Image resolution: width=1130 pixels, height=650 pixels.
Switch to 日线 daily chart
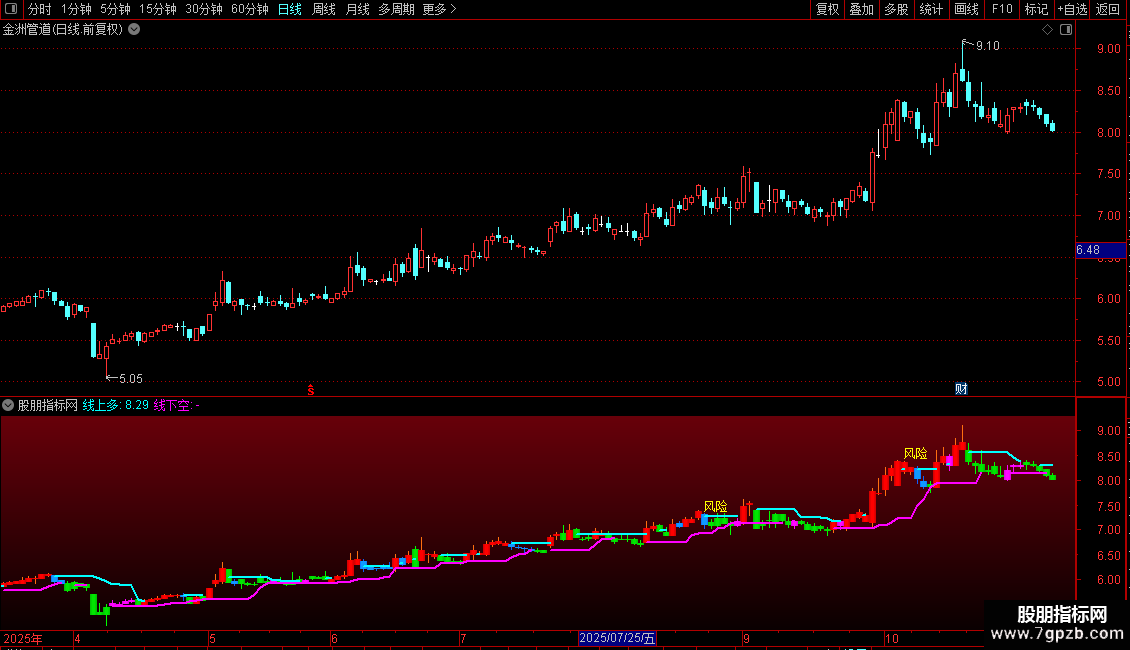[x=290, y=9]
